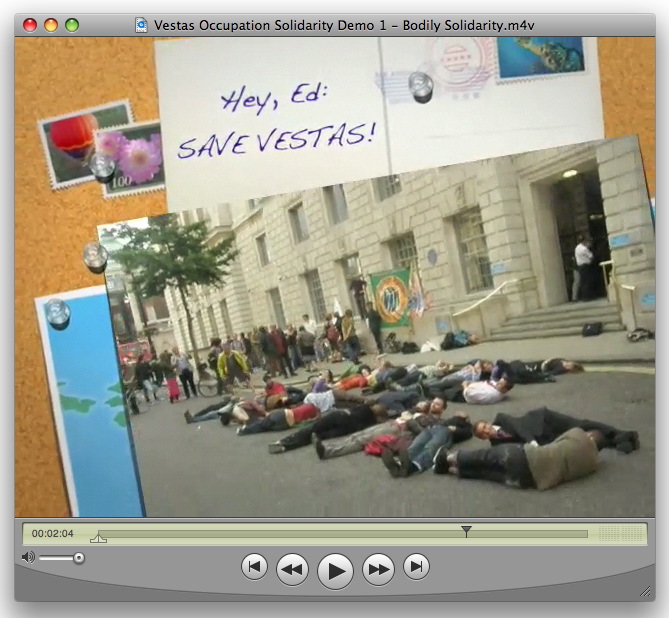Image resolution: width=669 pixels, height=618 pixels.
Task: Click the 00:02:04 timecode display
Action: pyautogui.click(x=52, y=533)
